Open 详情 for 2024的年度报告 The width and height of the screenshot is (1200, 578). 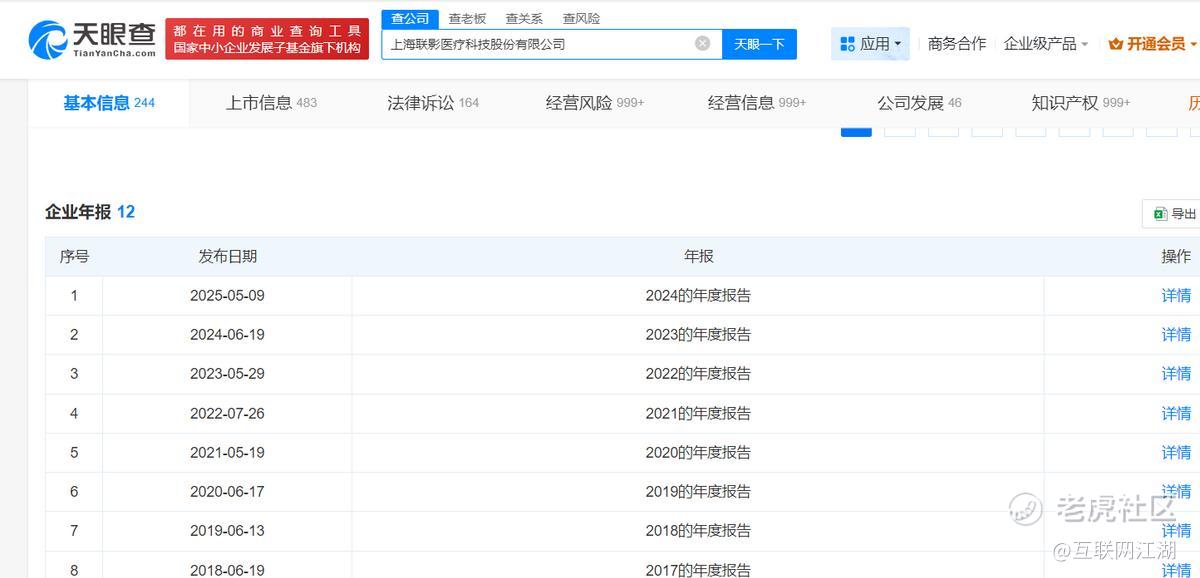[1176, 295]
